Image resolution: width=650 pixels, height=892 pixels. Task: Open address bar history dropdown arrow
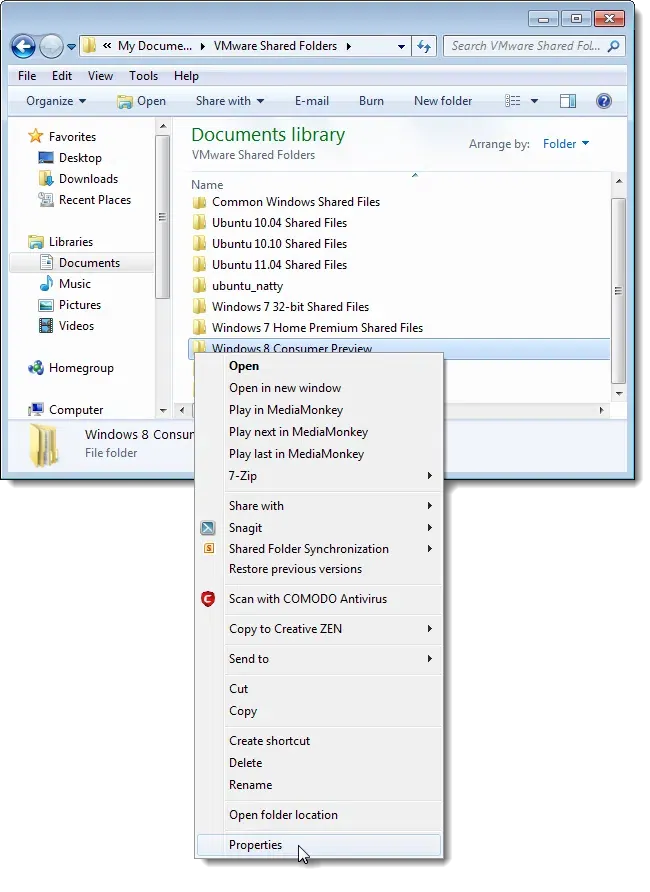tap(401, 47)
